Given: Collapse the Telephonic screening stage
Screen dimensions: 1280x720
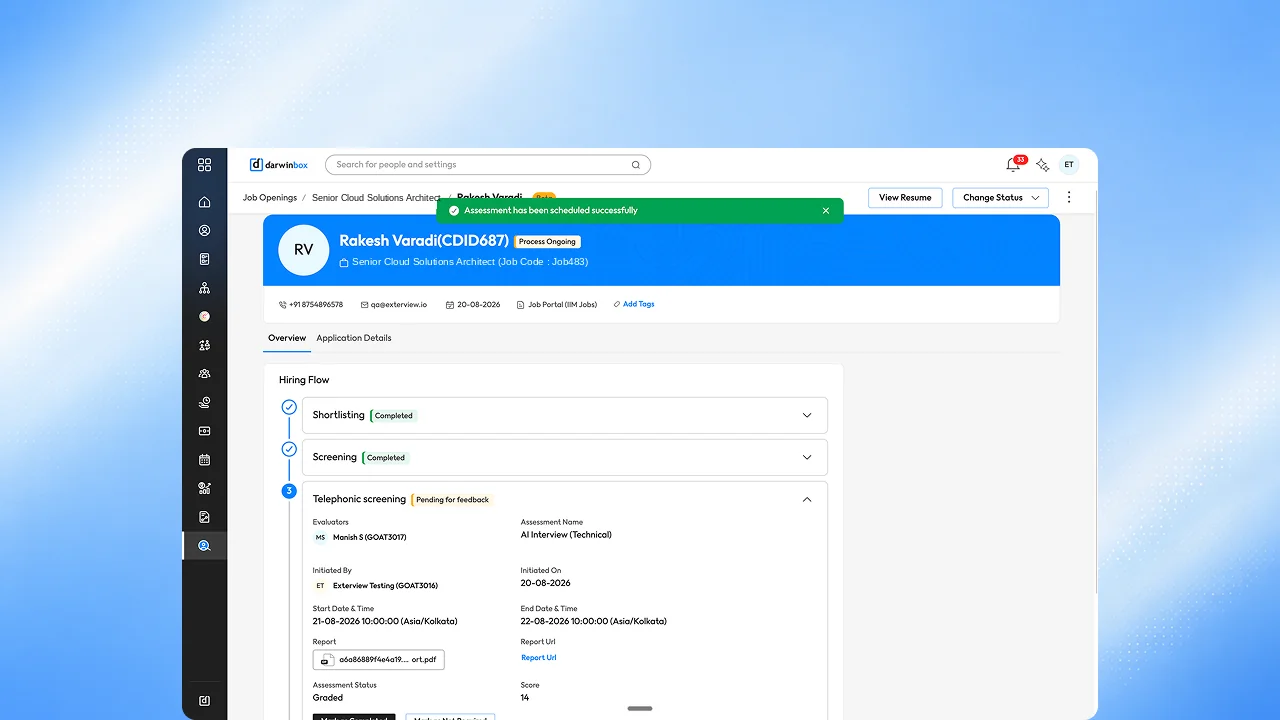Looking at the screenshot, I should [x=807, y=499].
